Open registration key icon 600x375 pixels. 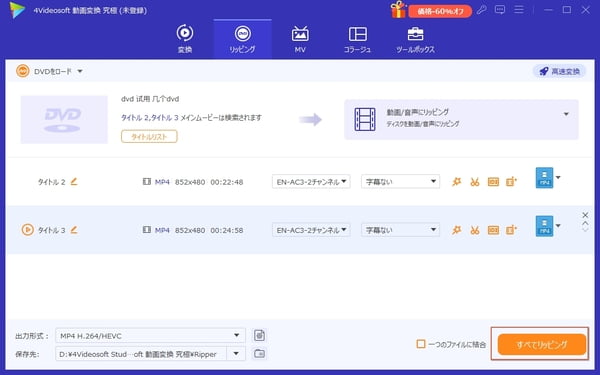(x=481, y=10)
